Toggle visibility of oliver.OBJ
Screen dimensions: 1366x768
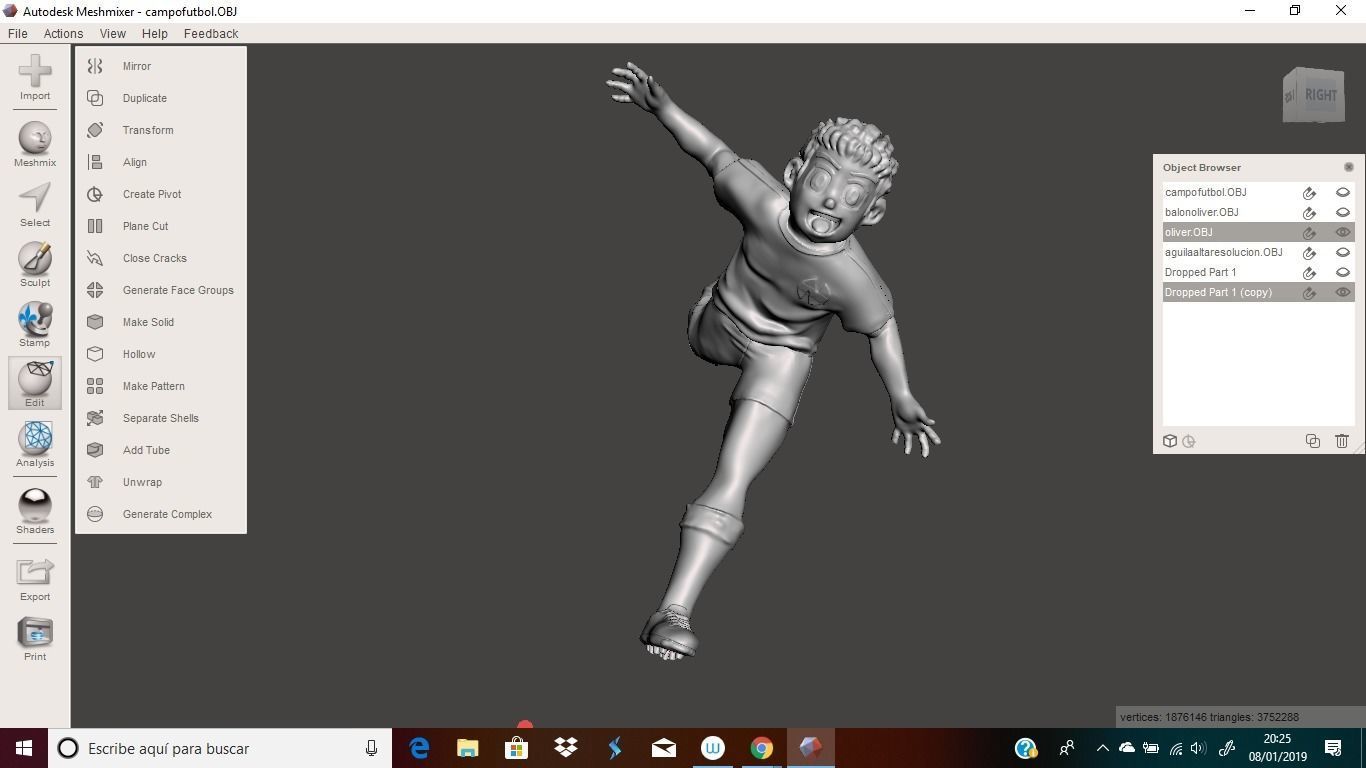(x=1343, y=232)
